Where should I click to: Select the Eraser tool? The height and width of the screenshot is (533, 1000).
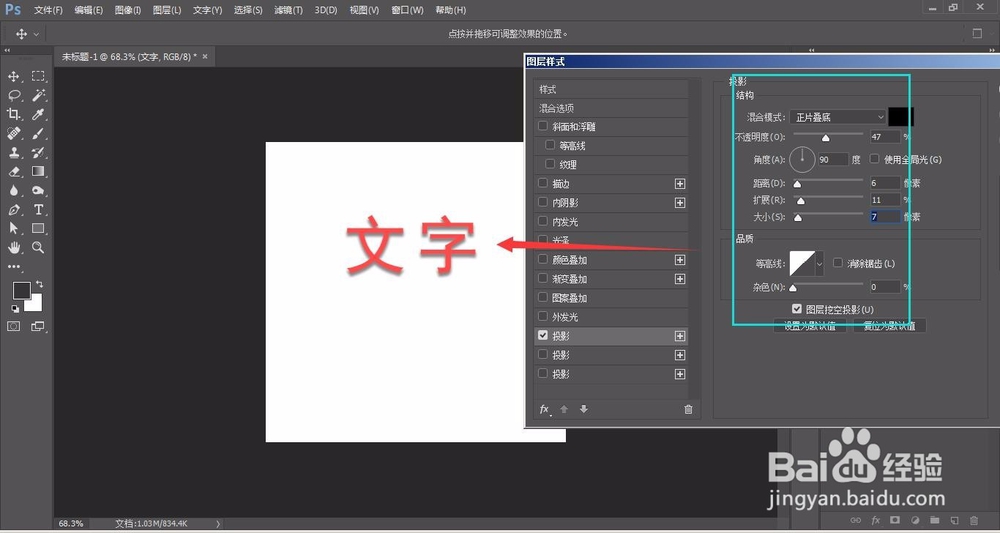pyautogui.click(x=13, y=172)
